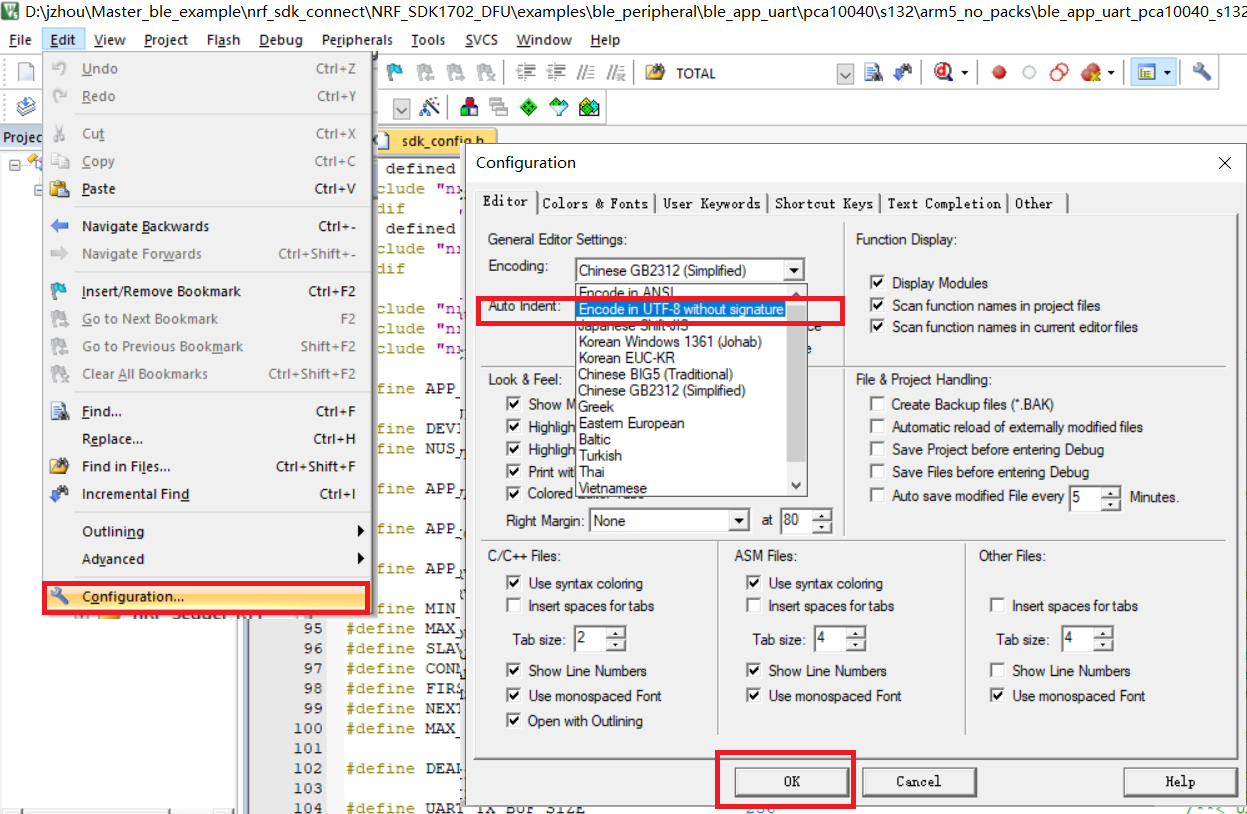Choose Find in Files... menu entry
1247x814 pixels.
pyautogui.click(x=207, y=466)
